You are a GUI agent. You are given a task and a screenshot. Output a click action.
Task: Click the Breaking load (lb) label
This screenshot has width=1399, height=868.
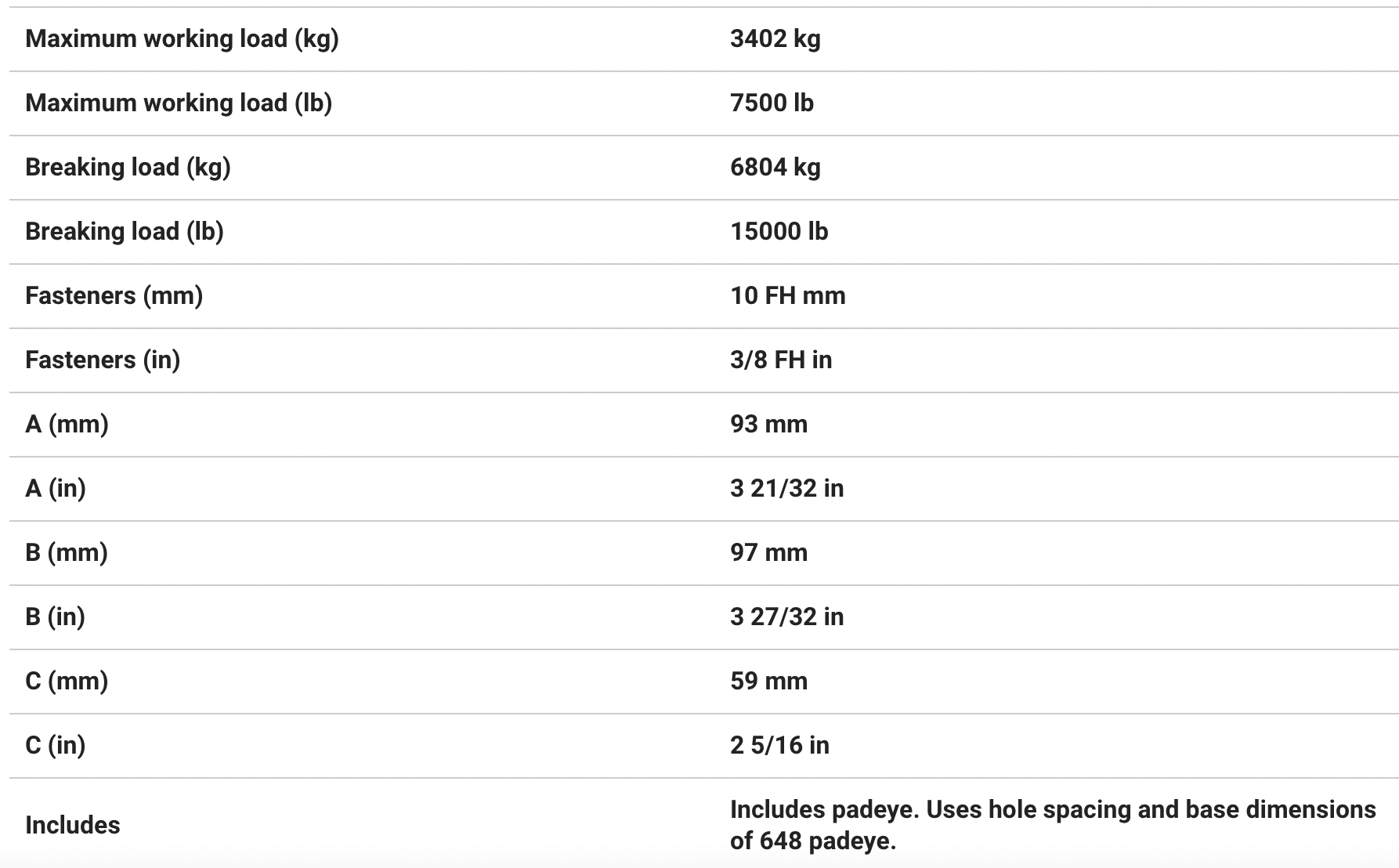[125, 232]
